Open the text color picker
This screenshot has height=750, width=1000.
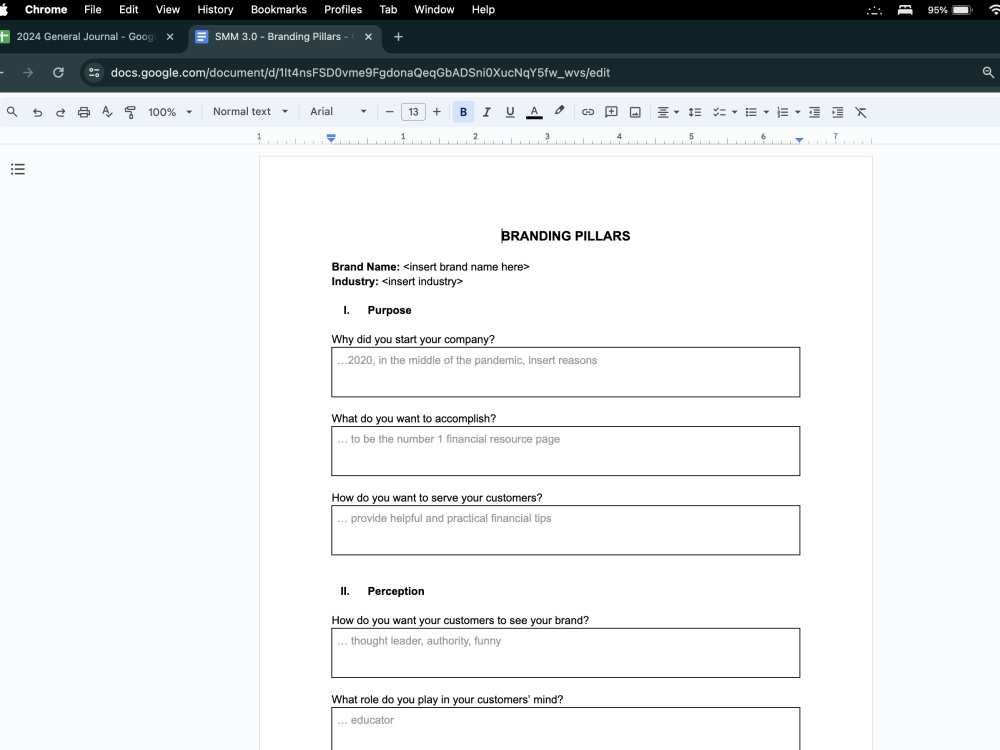(534, 112)
